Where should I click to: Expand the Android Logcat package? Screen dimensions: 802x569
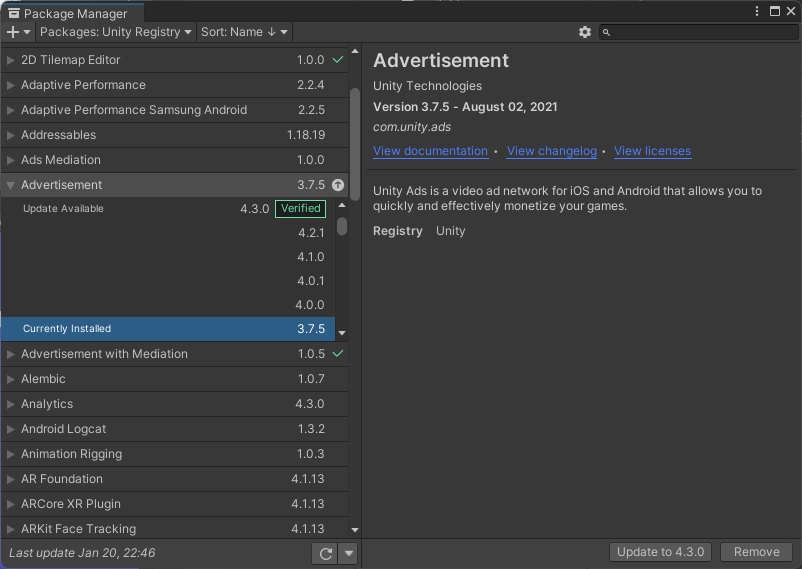pos(10,429)
